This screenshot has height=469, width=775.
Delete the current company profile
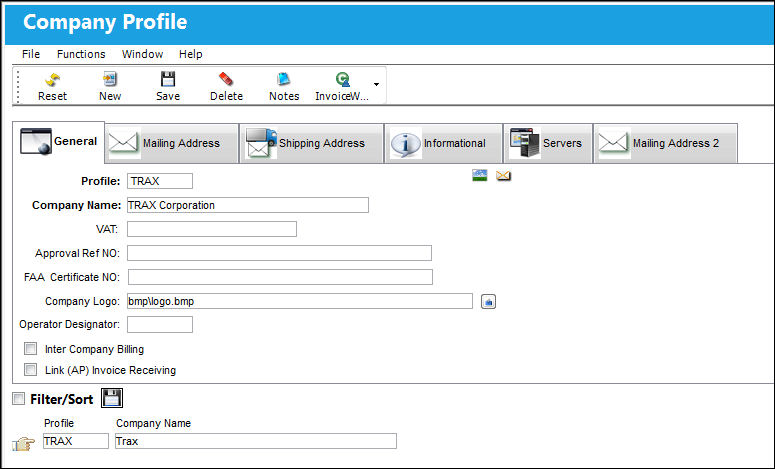(x=226, y=86)
